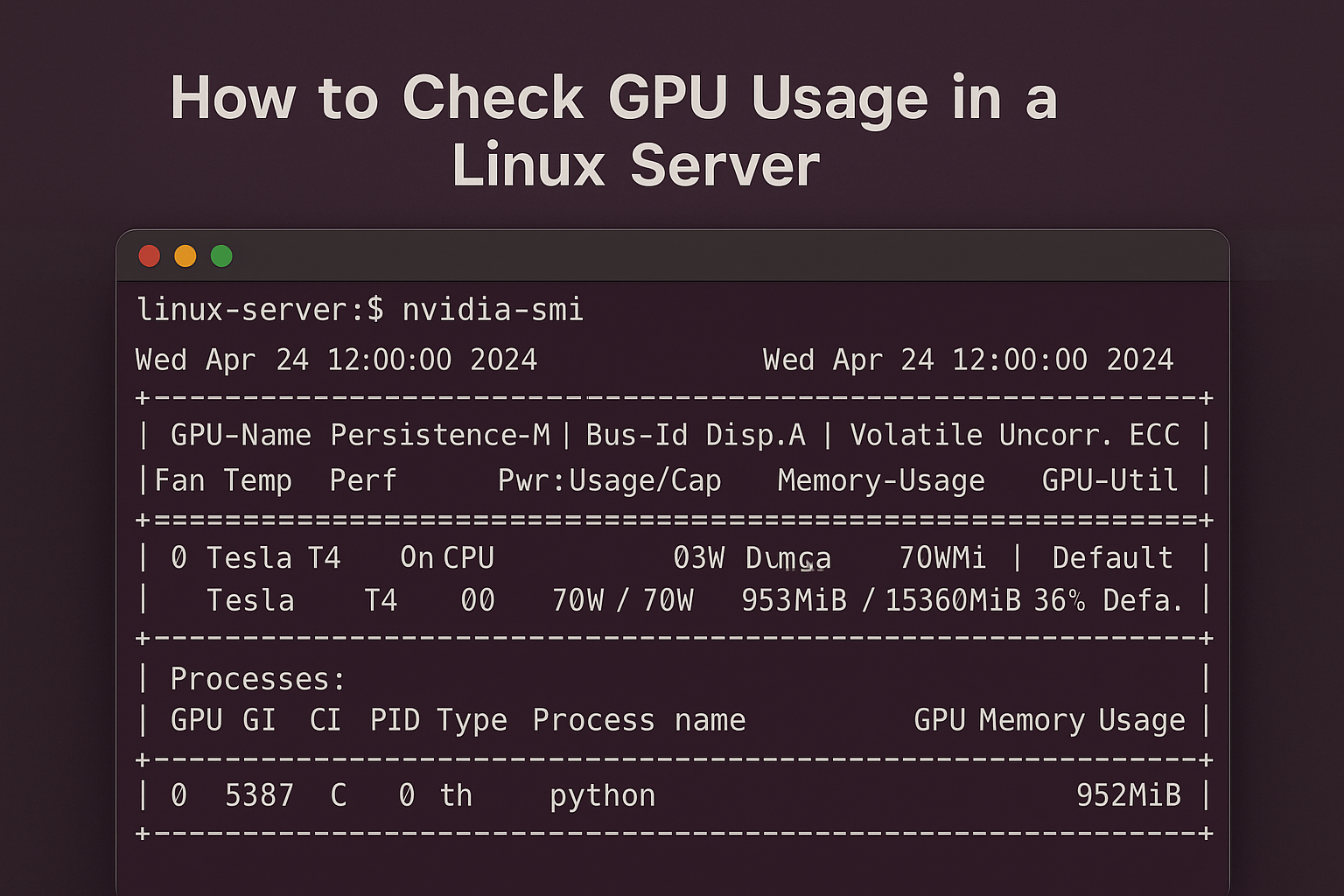This screenshot has width=1344, height=896.
Task: Click the linux-server:$ shell prompt
Action: pos(260,310)
